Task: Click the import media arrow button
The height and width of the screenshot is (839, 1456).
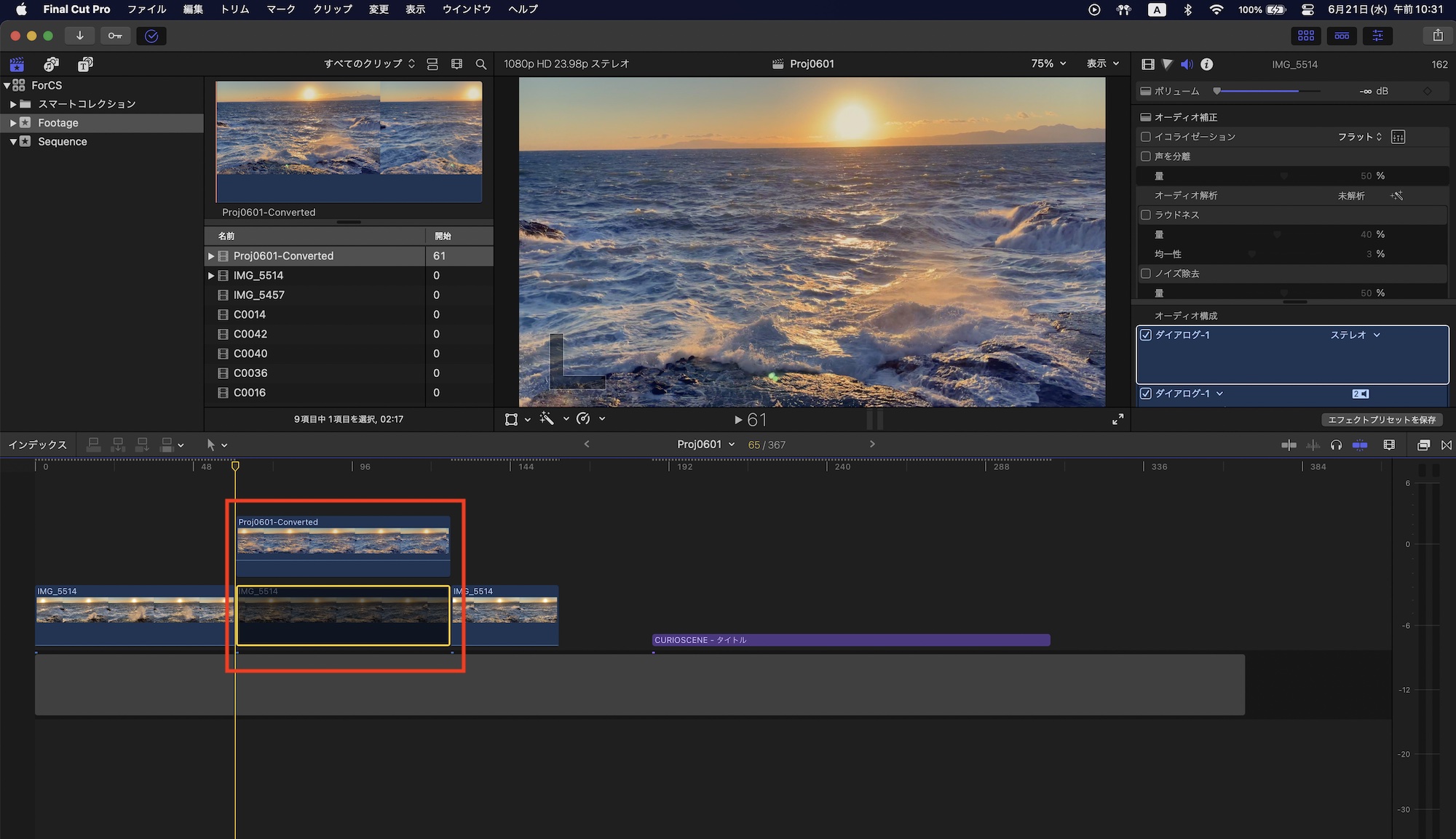Action: click(79, 36)
